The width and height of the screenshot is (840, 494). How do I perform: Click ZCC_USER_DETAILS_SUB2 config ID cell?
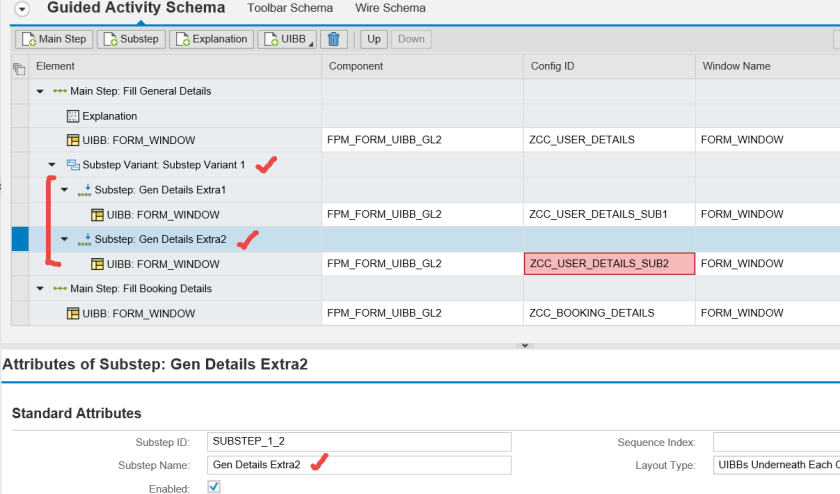pos(609,264)
